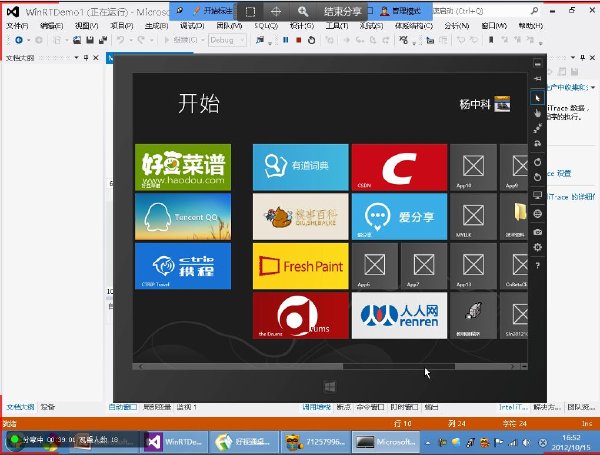This screenshot has height=455, width=600.
Task: Switch to the 监视 1 tab
Action: point(187,407)
